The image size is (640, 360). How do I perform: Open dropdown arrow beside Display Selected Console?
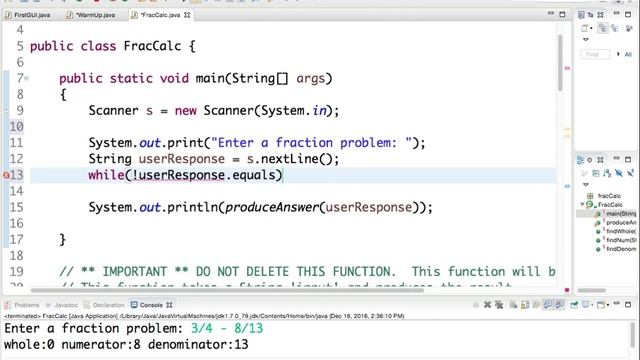(592, 305)
